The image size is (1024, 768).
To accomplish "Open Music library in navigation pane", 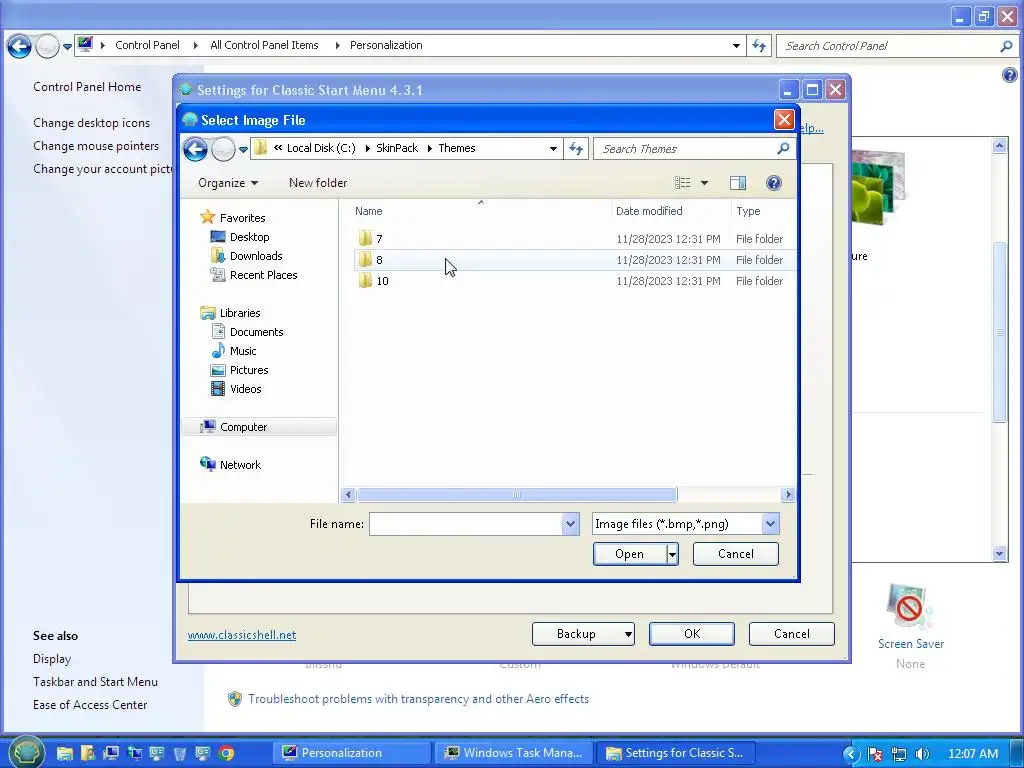I will pos(243,350).
